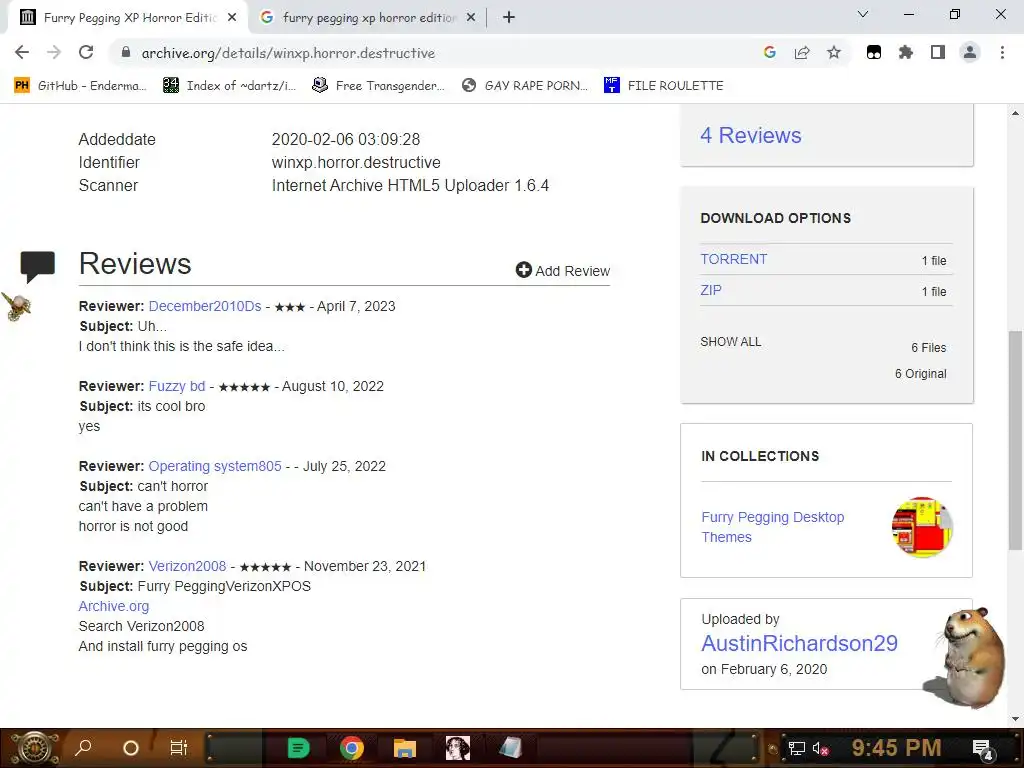1024x768 pixels.
Task: Click the forward navigation arrow
Action: pyautogui.click(x=54, y=53)
